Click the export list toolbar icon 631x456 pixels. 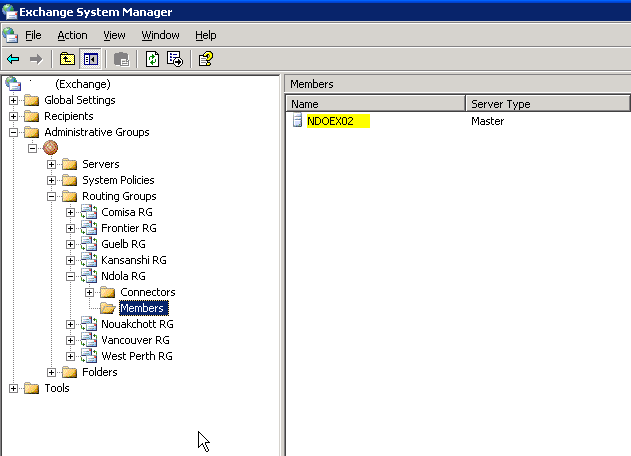pos(175,60)
